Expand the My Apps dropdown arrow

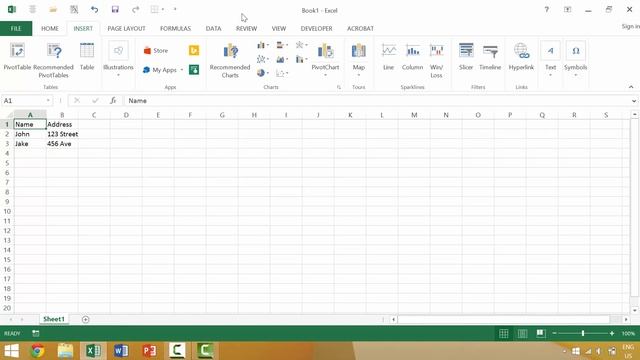pyautogui.click(x=182, y=70)
